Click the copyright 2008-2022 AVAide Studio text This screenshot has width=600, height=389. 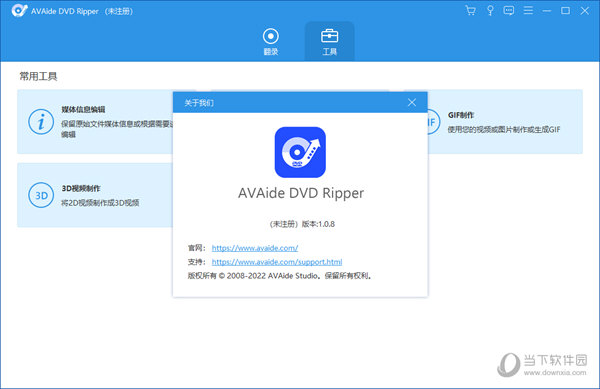tap(280, 275)
